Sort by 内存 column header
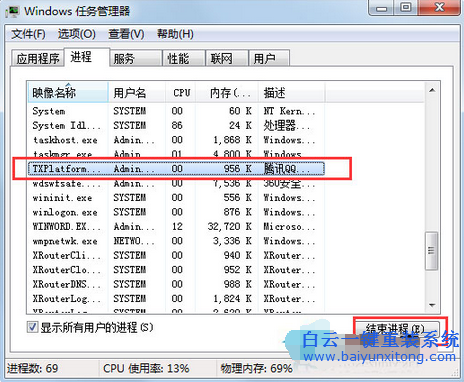This screenshot has width=464, height=382. click(x=227, y=92)
